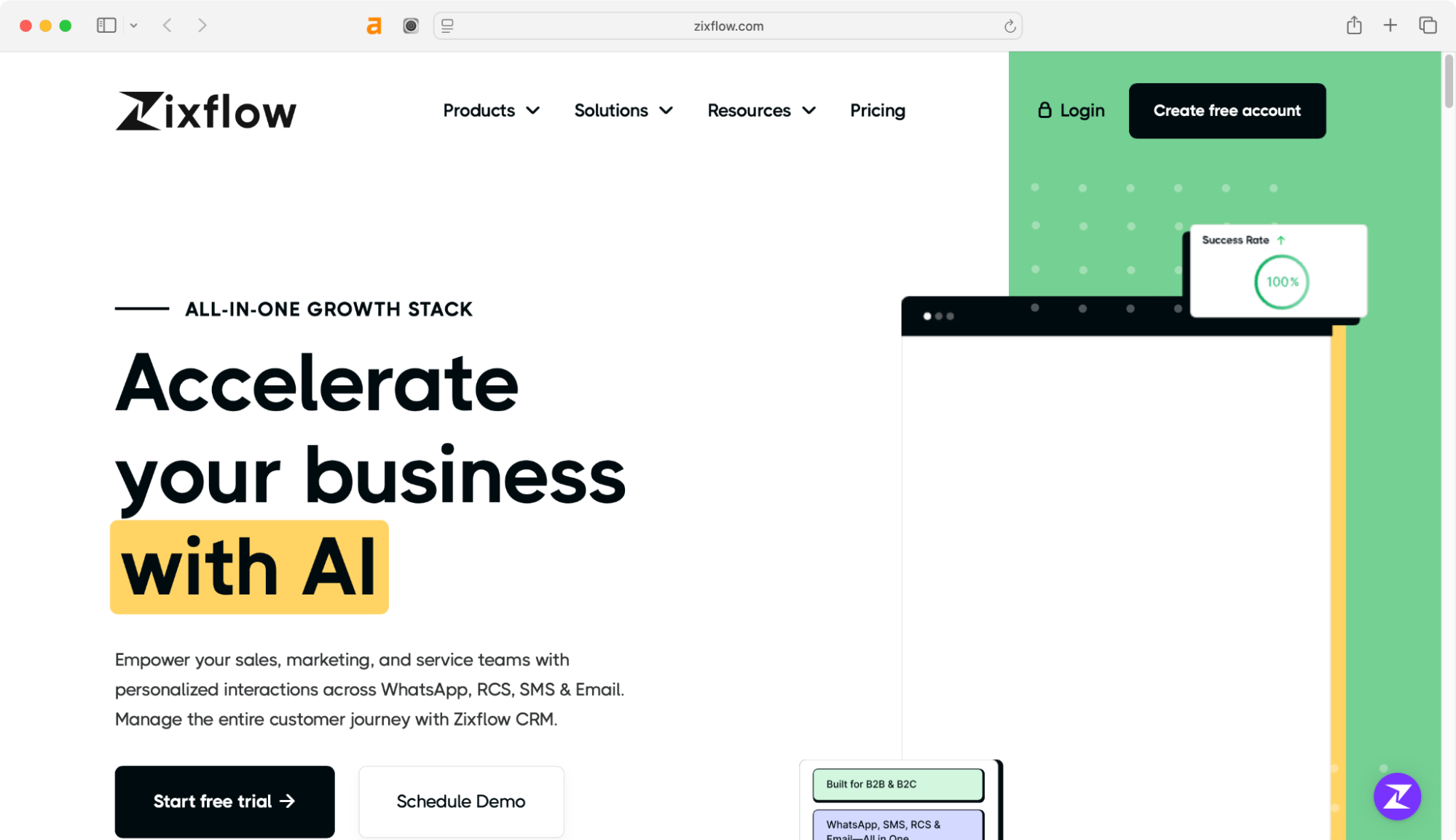1456x840 pixels.
Task: Toggle the browser sidebar
Action: (106, 25)
